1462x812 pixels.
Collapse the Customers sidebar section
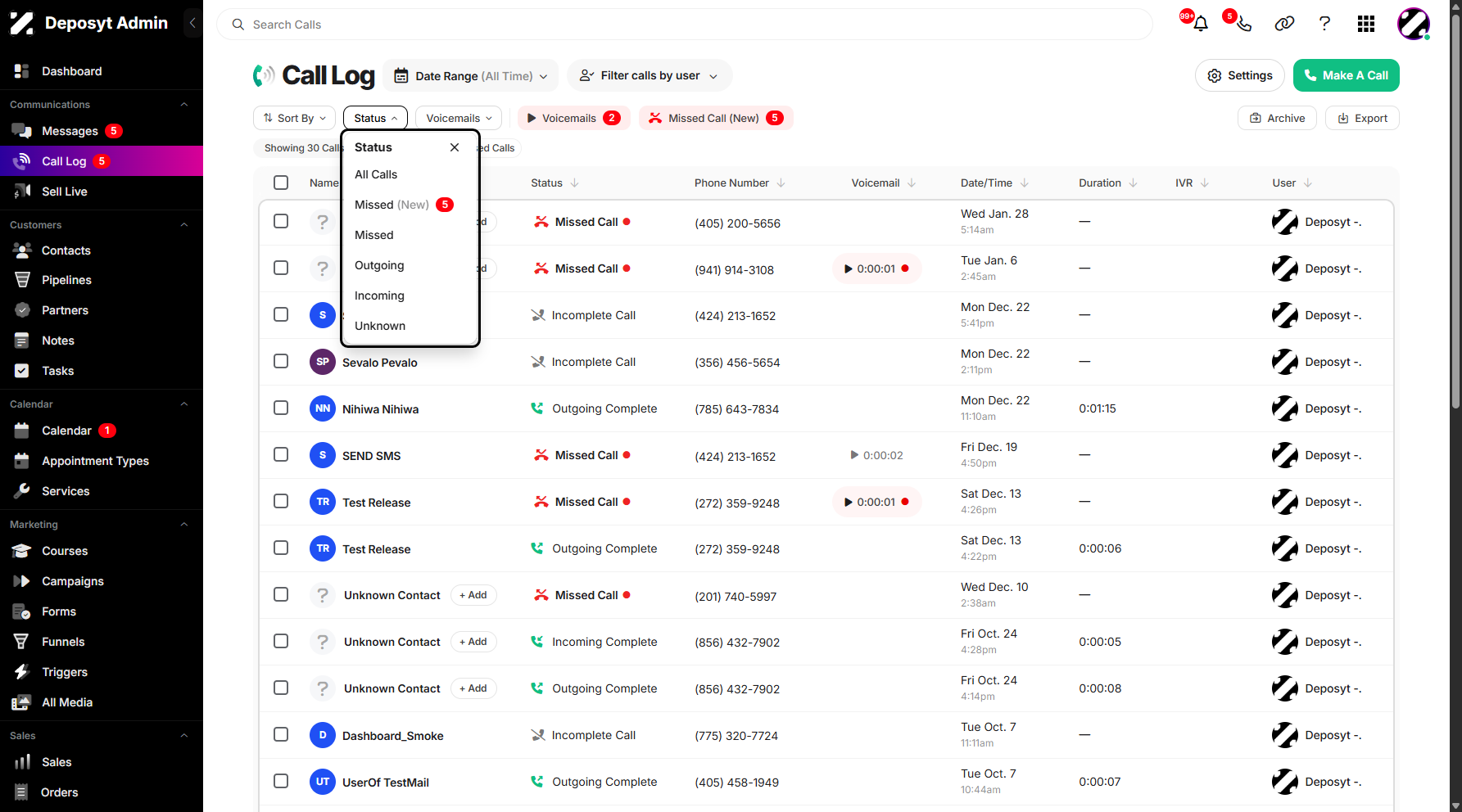184,224
